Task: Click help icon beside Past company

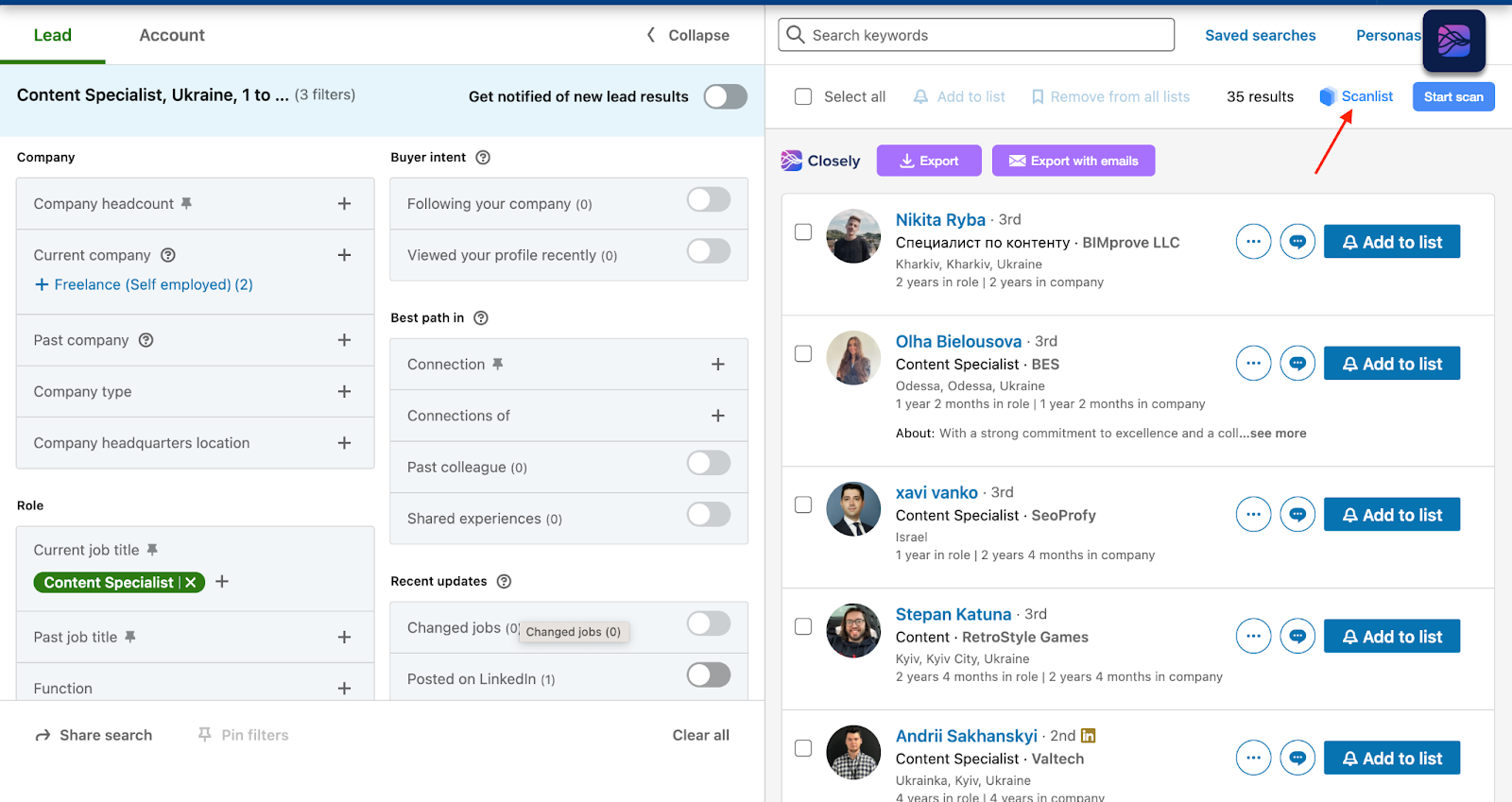Action: (146, 340)
